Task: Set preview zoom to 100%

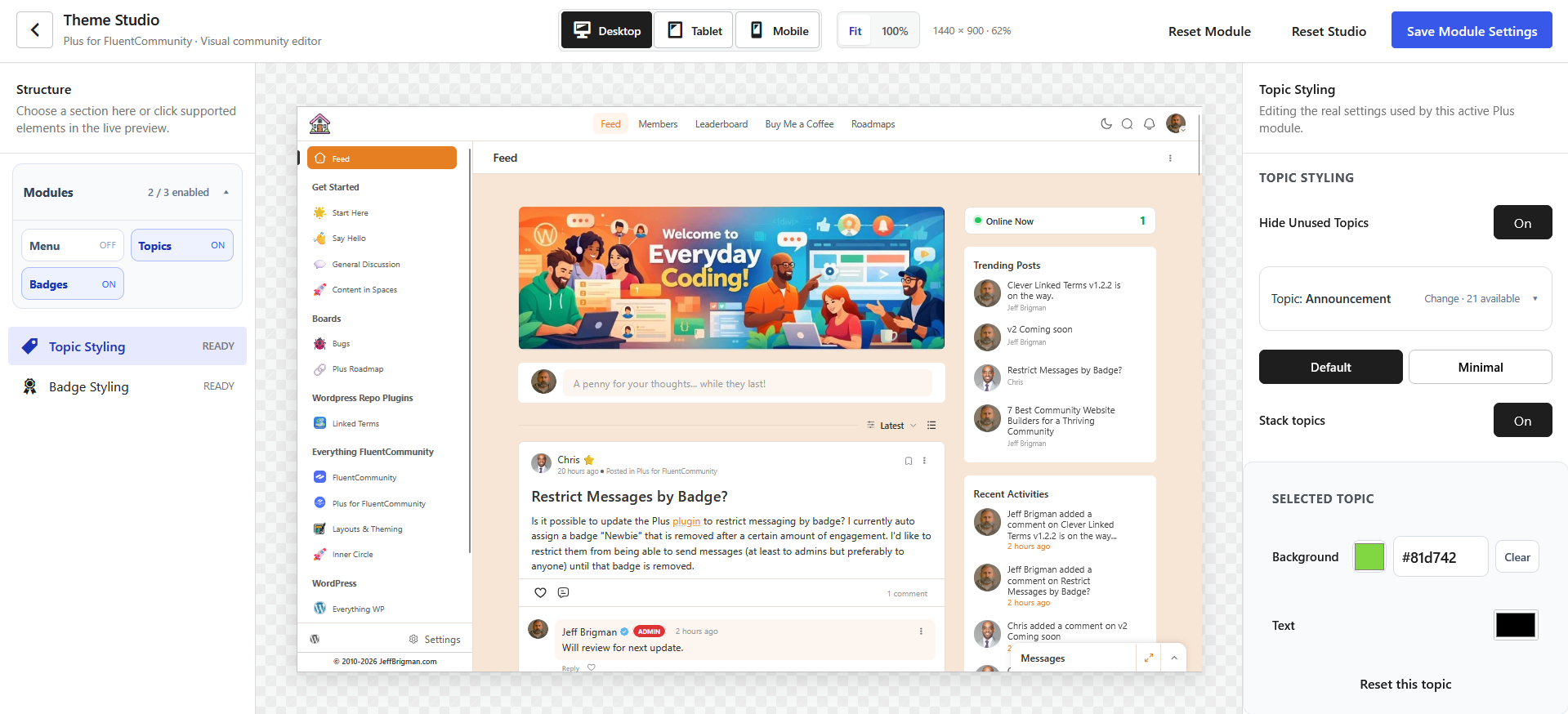Action: pyautogui.click(x=895, y=31)
